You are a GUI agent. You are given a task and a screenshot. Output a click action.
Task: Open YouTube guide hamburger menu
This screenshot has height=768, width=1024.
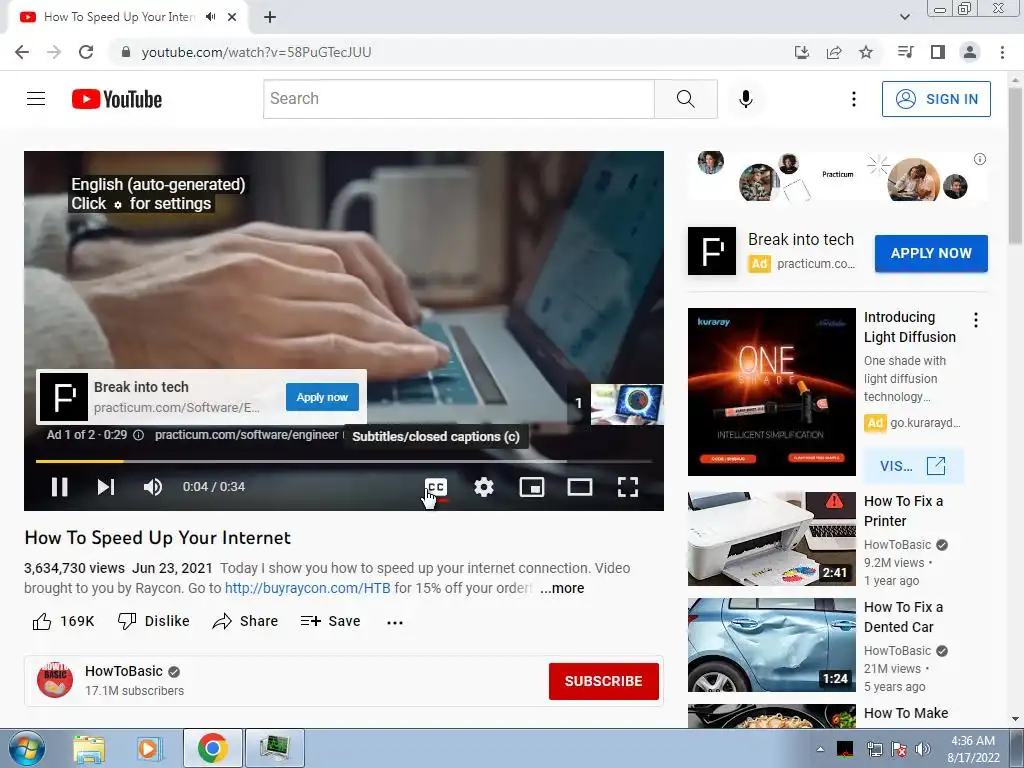point(36,99)
